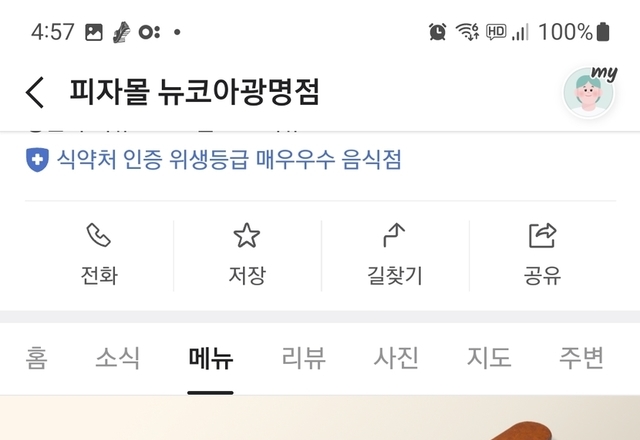The image size is (640, 440).
Task: Tap the directions arrow icon
Action: click(394, 235)
